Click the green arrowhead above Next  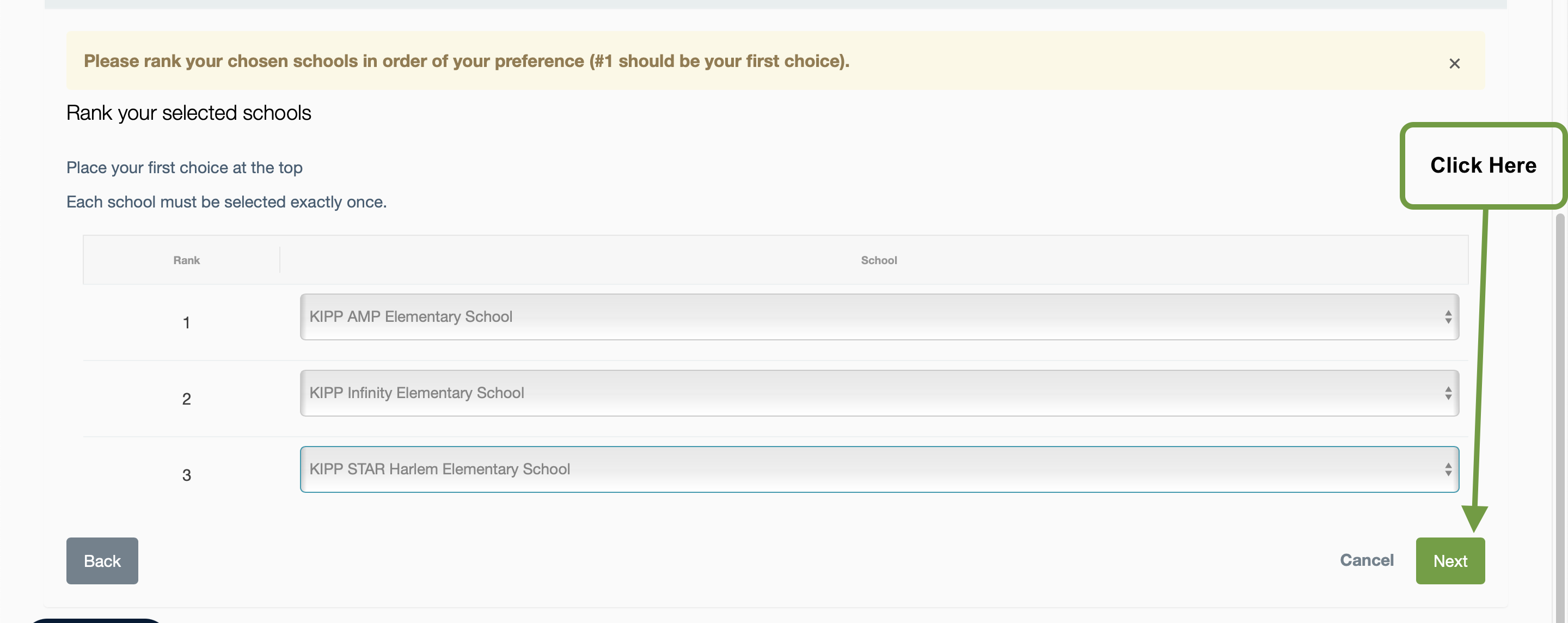tap(1474, 519)
